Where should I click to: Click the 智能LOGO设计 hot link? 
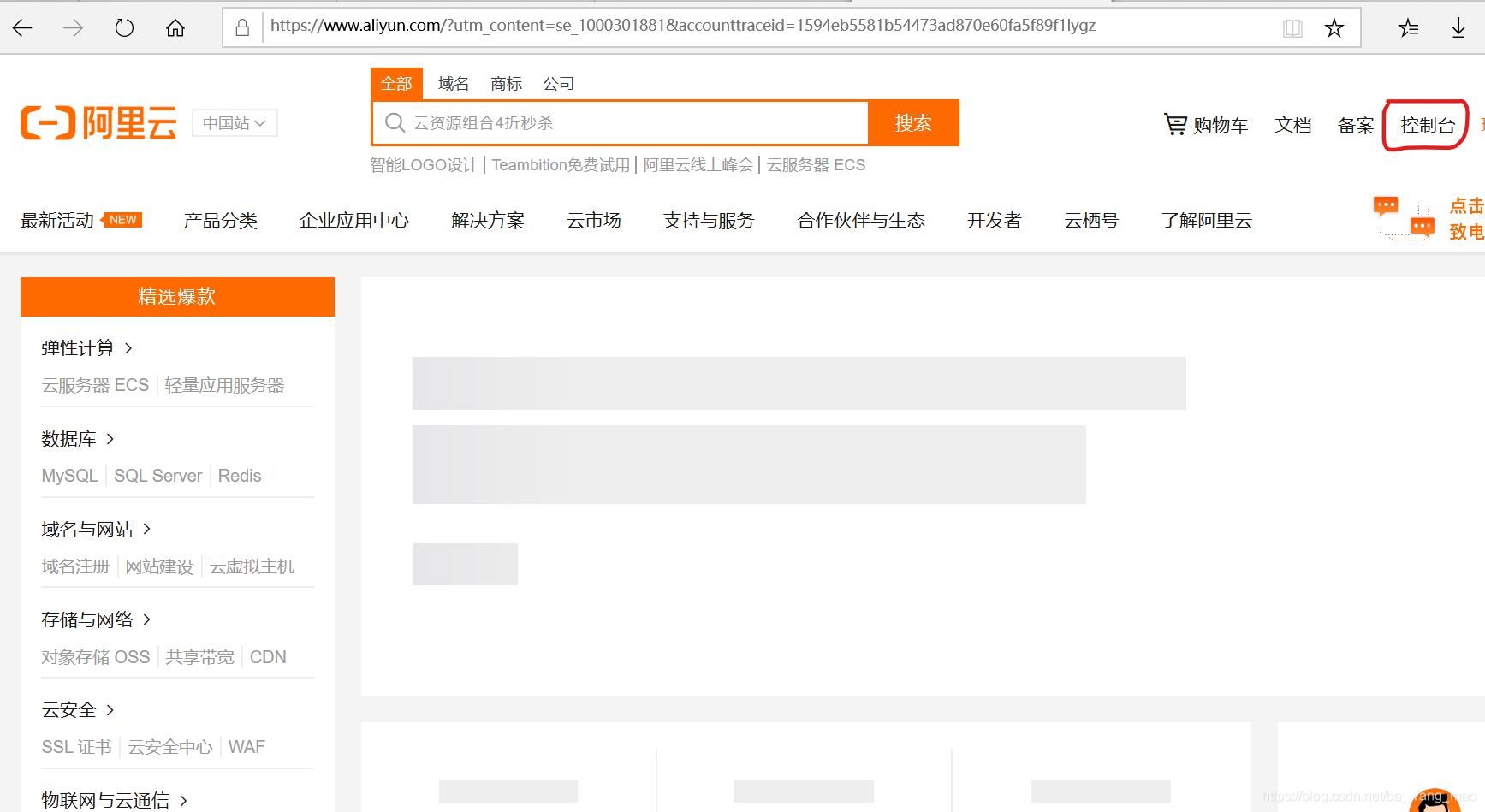(424, 165)
